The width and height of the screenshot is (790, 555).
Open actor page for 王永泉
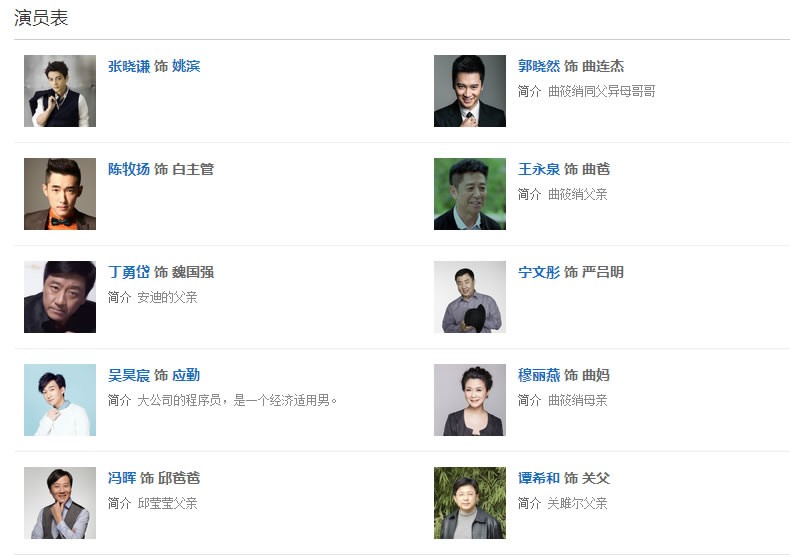539,169
